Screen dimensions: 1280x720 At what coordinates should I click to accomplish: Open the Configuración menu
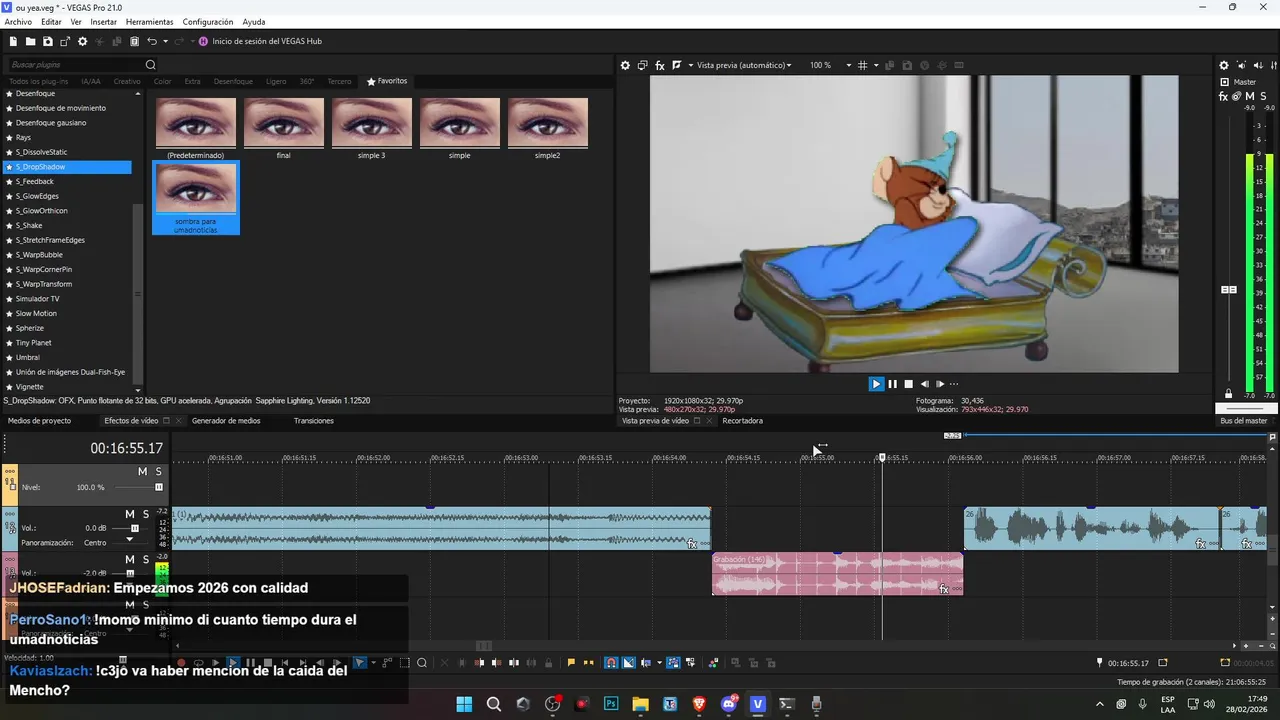click(x=208, y=21)
